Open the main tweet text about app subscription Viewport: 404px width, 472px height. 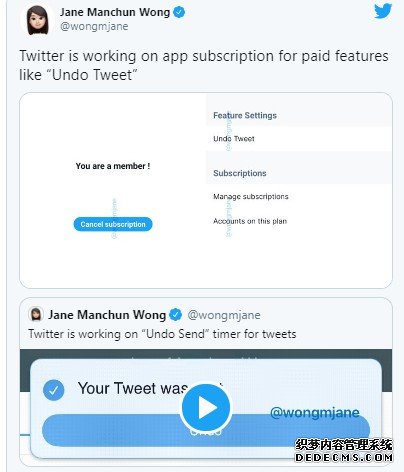[x=204, y=65]
